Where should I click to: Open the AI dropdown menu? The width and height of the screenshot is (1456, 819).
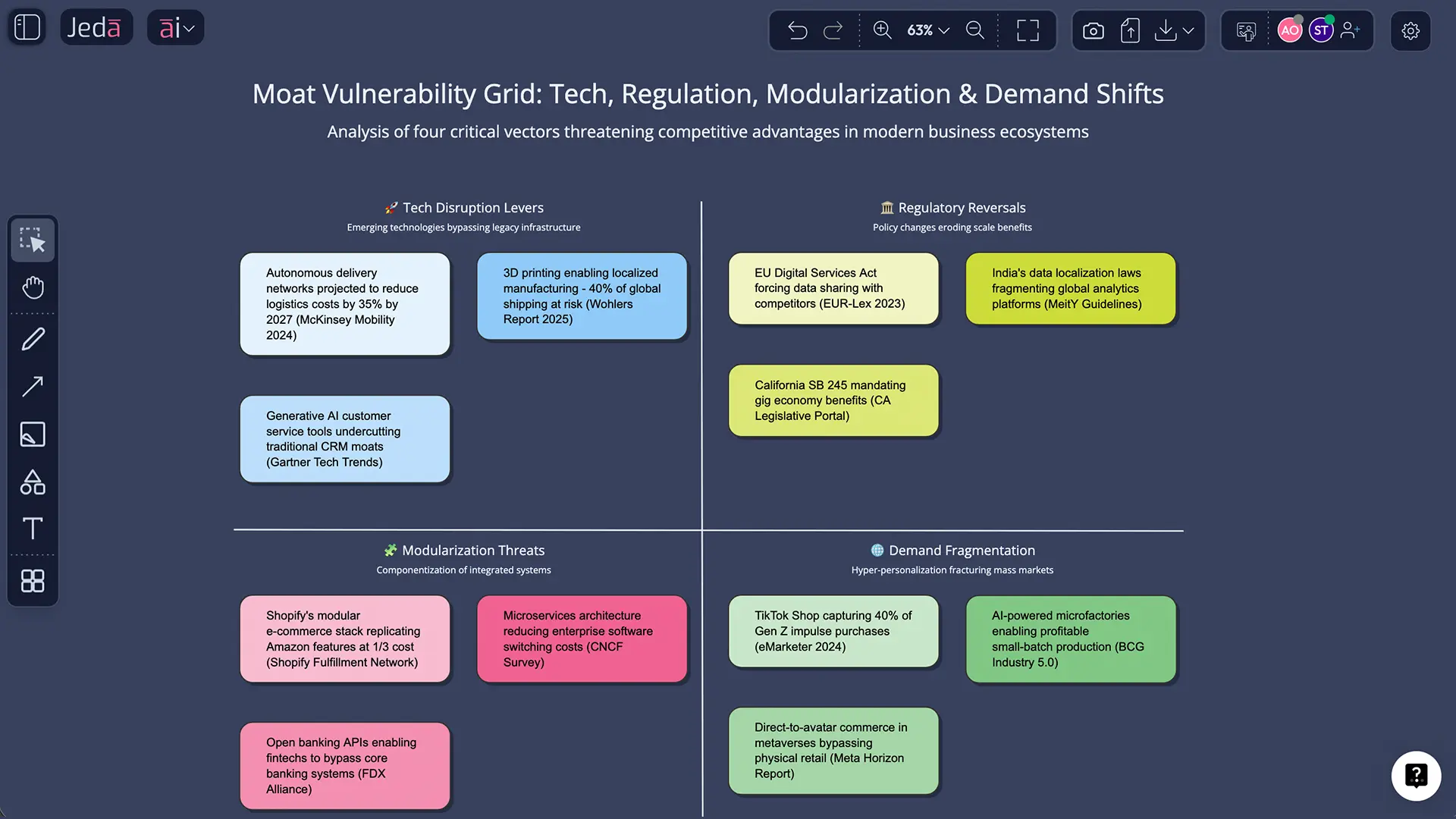pos(176,28)
